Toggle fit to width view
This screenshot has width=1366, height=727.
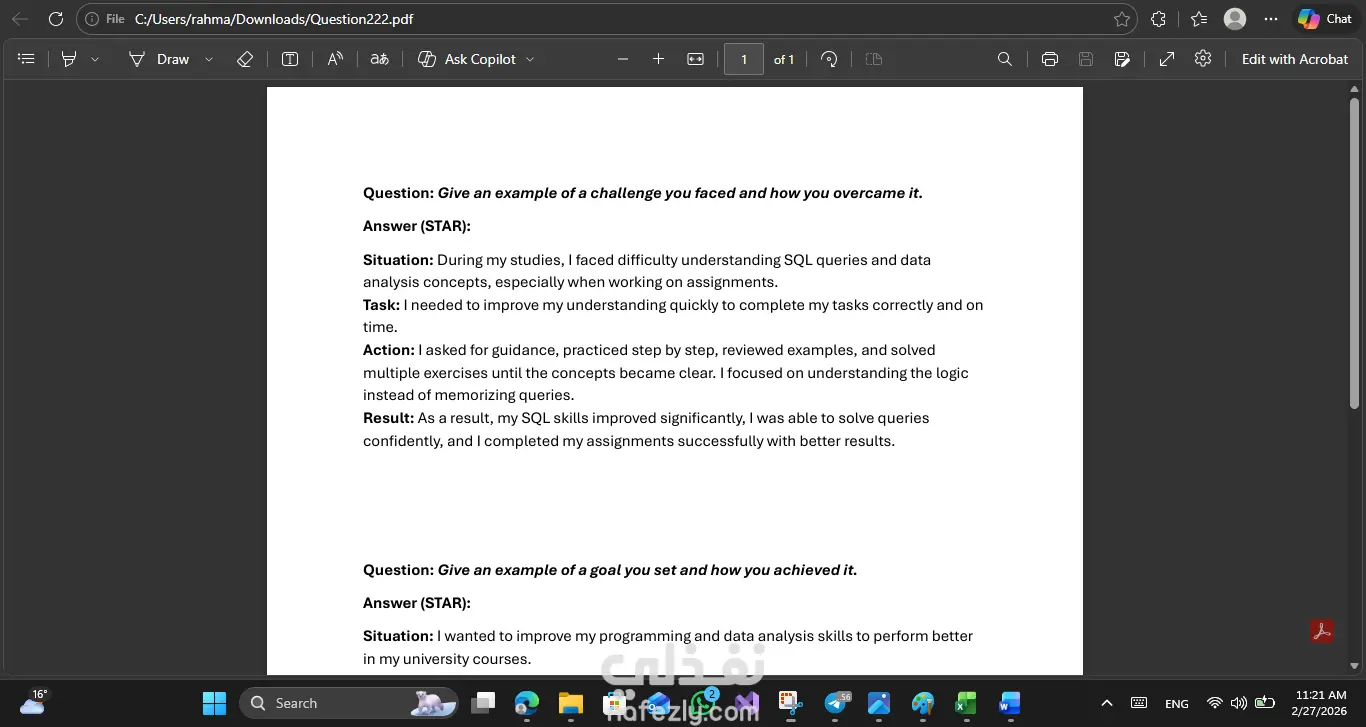(x=695, y=59)
